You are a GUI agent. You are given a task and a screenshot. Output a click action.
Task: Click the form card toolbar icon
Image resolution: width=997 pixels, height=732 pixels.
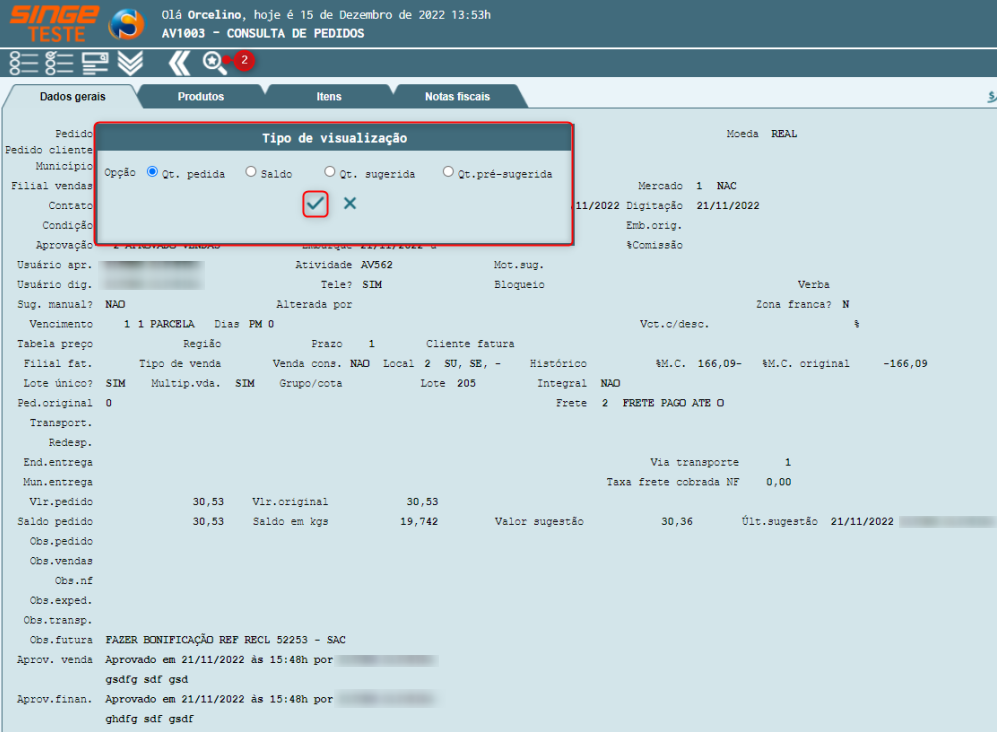point(95,63)
